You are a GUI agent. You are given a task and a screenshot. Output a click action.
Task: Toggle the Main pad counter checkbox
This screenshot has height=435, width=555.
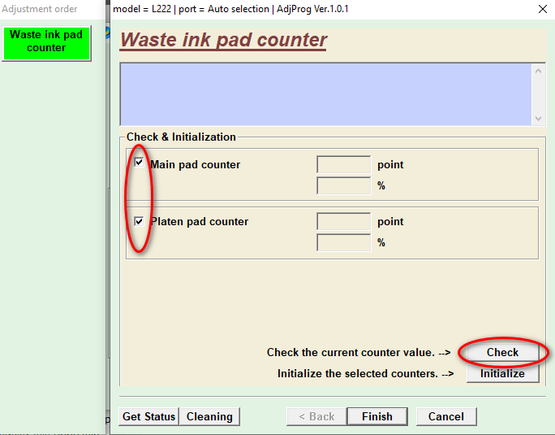click(139, 162)
